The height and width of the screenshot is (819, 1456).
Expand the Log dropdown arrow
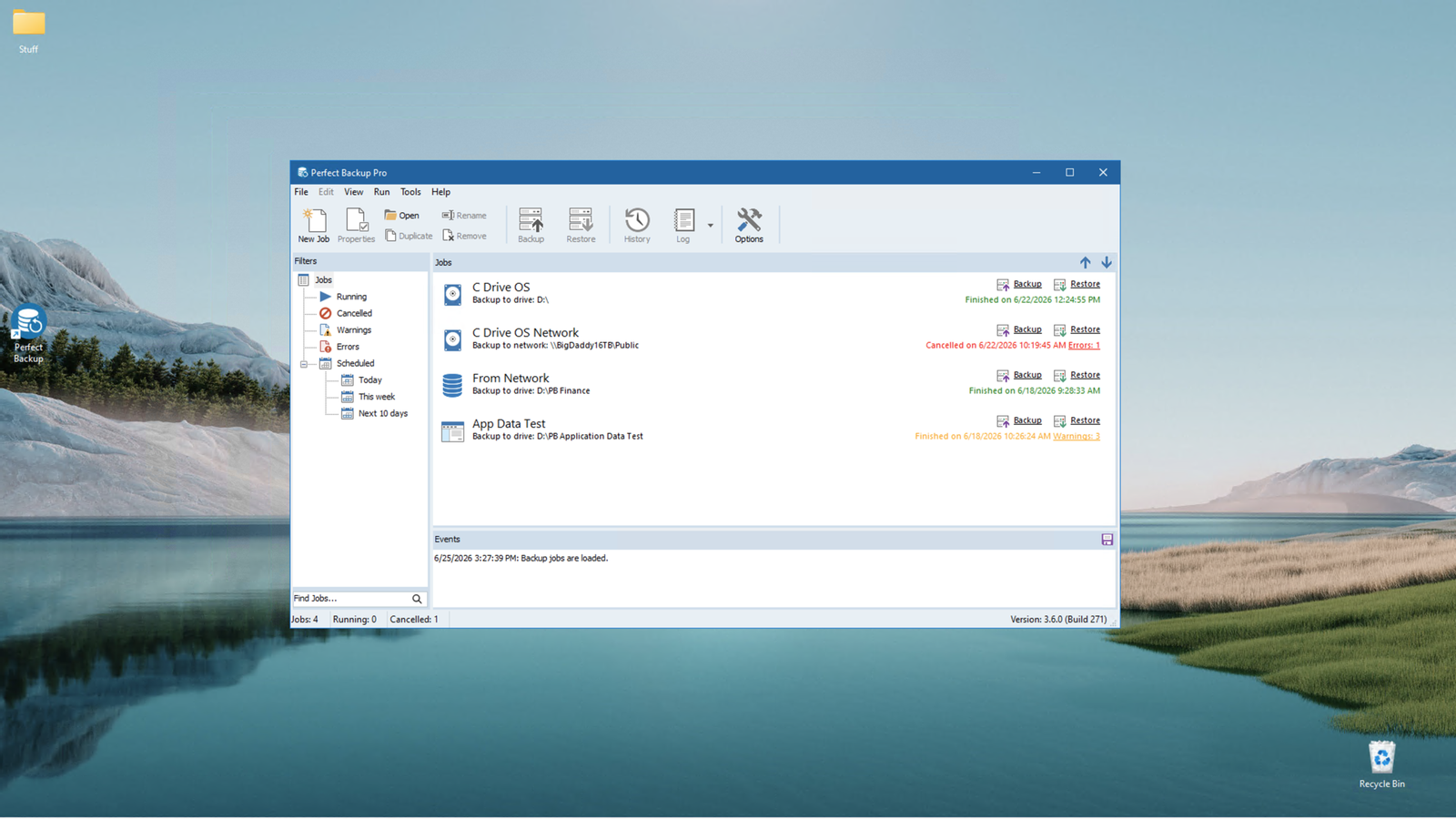(x=710, y=226)
